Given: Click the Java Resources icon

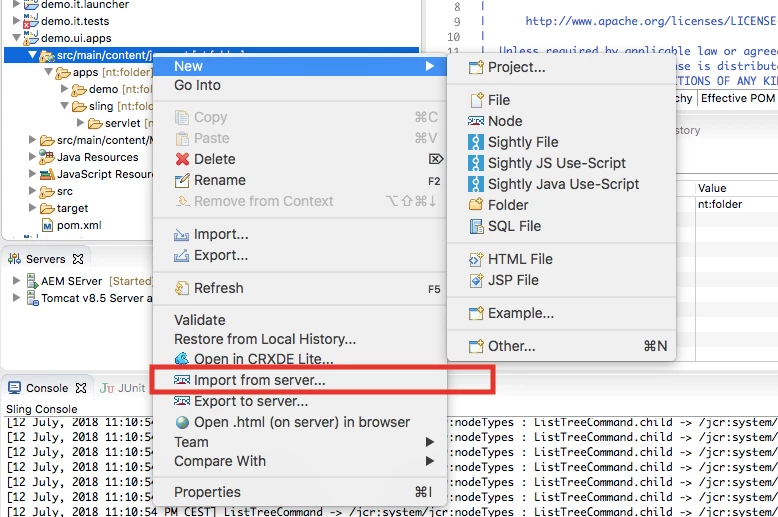Looking at the screenshot, I should [47, 157].
